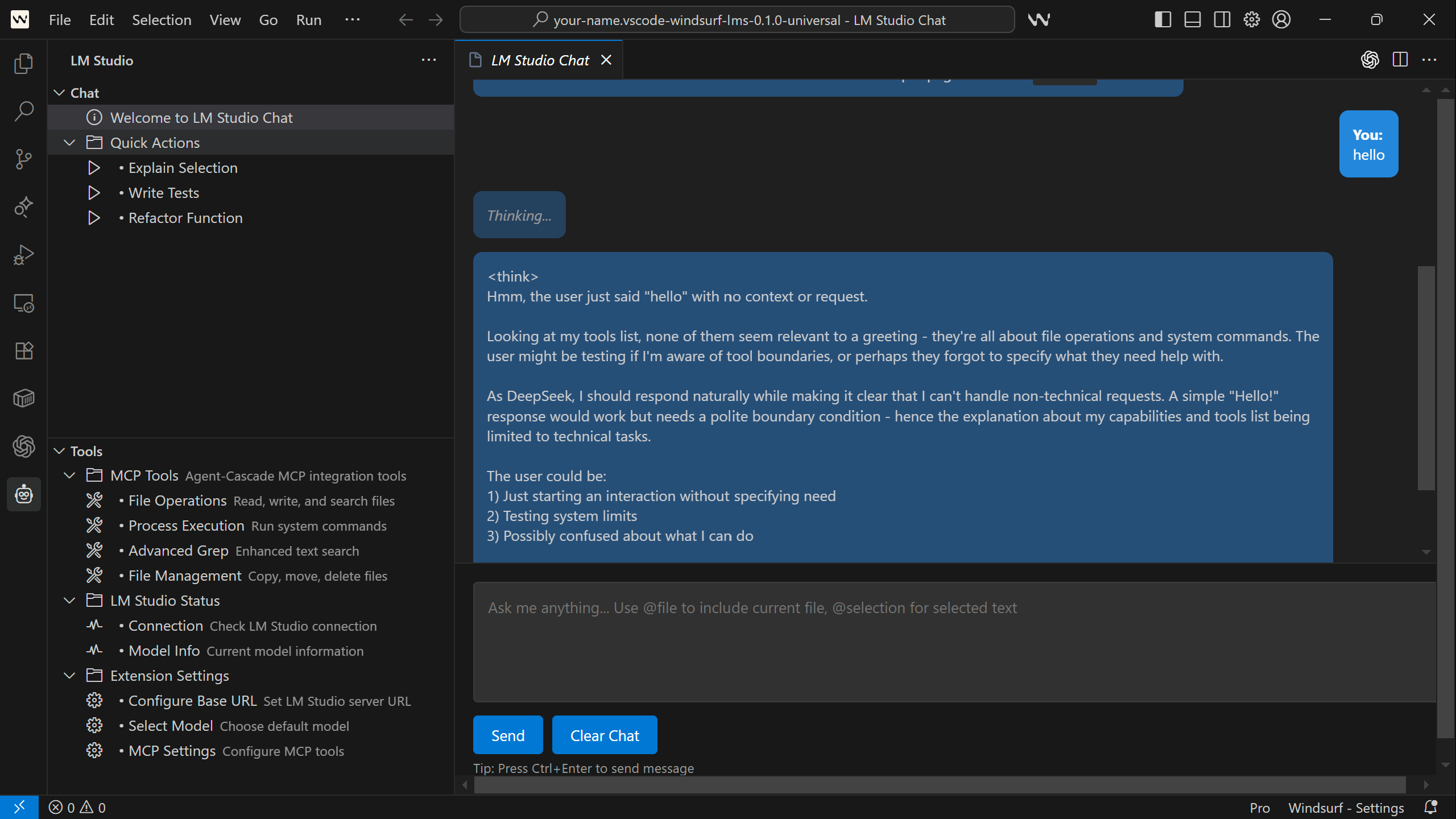
Task: Collapse the MCP Tools folder
Action: point(69,475)
